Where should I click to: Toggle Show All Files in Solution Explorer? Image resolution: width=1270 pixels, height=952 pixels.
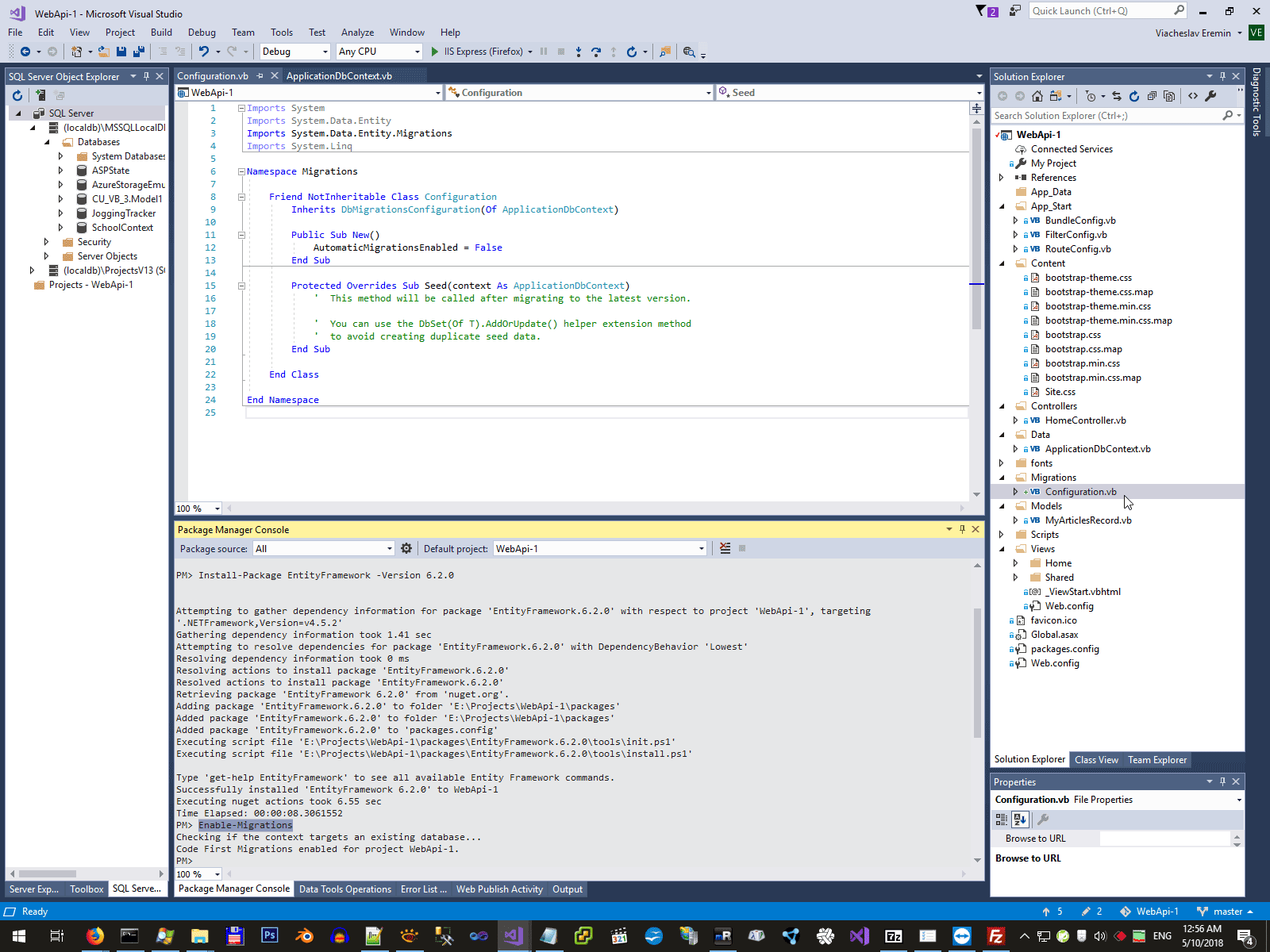[1169, 96]
